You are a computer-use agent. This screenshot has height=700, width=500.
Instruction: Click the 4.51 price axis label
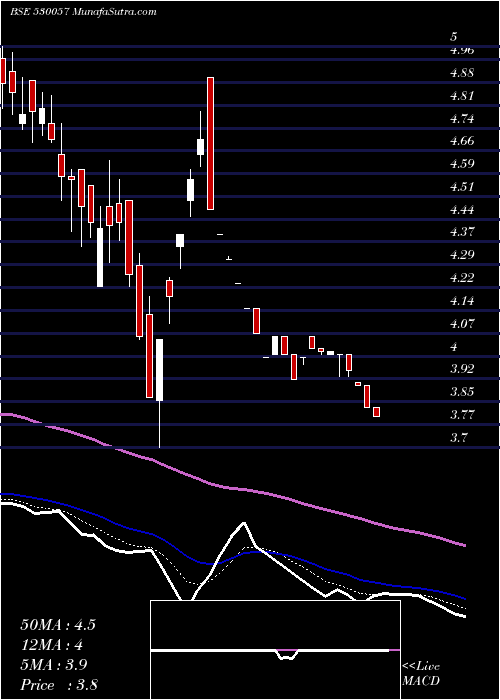click(462, 187)
